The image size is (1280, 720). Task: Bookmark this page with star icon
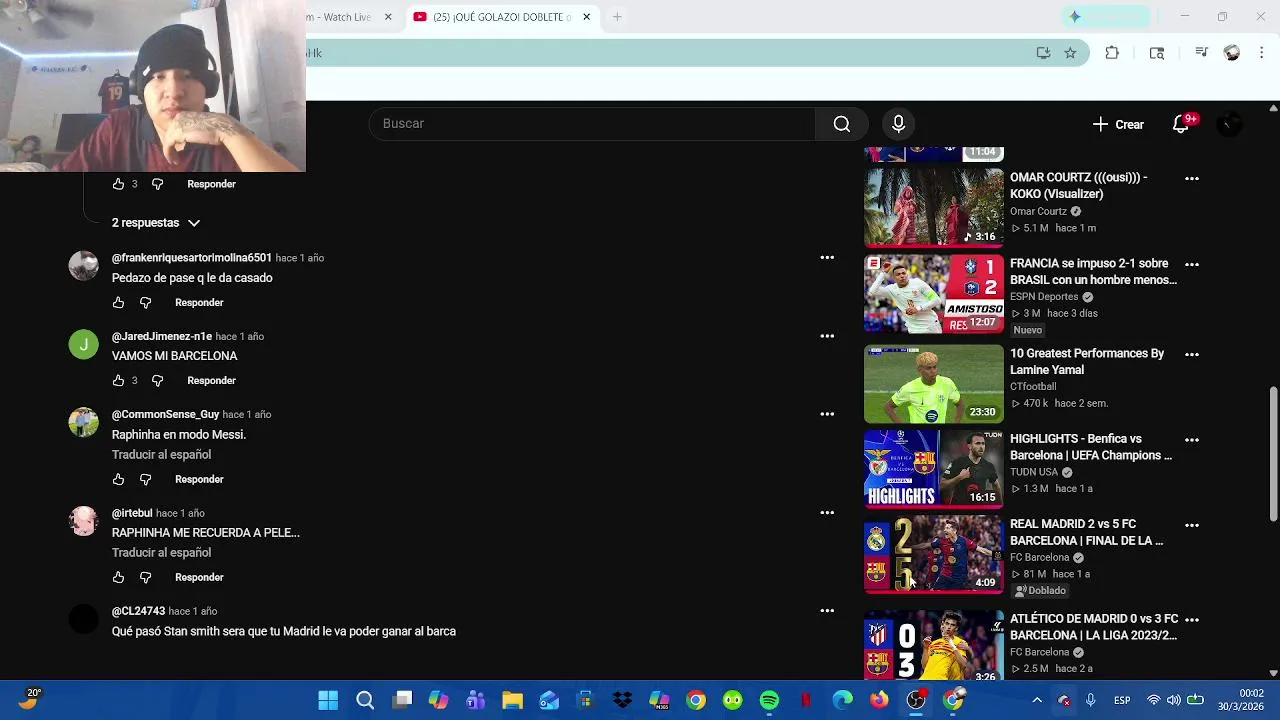1070,53
